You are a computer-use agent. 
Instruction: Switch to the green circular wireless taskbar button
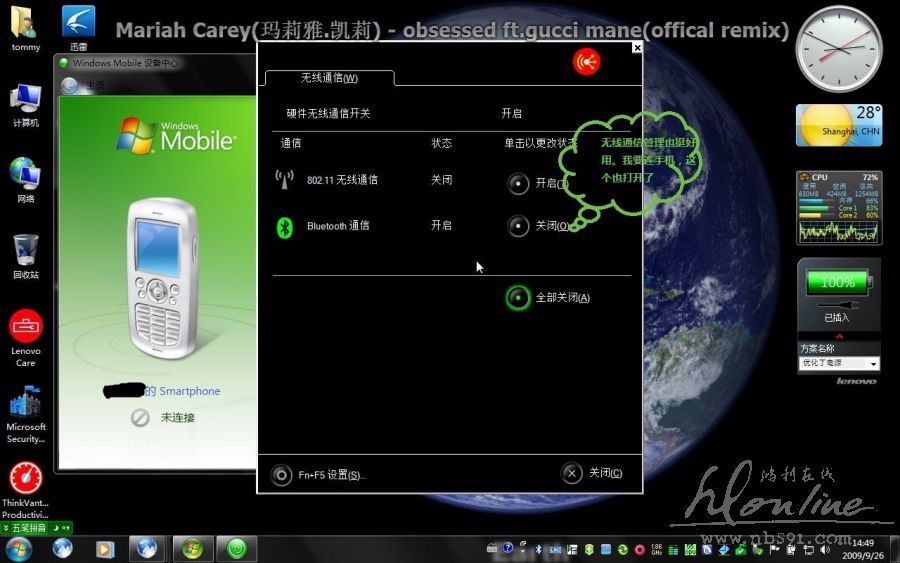236,549
